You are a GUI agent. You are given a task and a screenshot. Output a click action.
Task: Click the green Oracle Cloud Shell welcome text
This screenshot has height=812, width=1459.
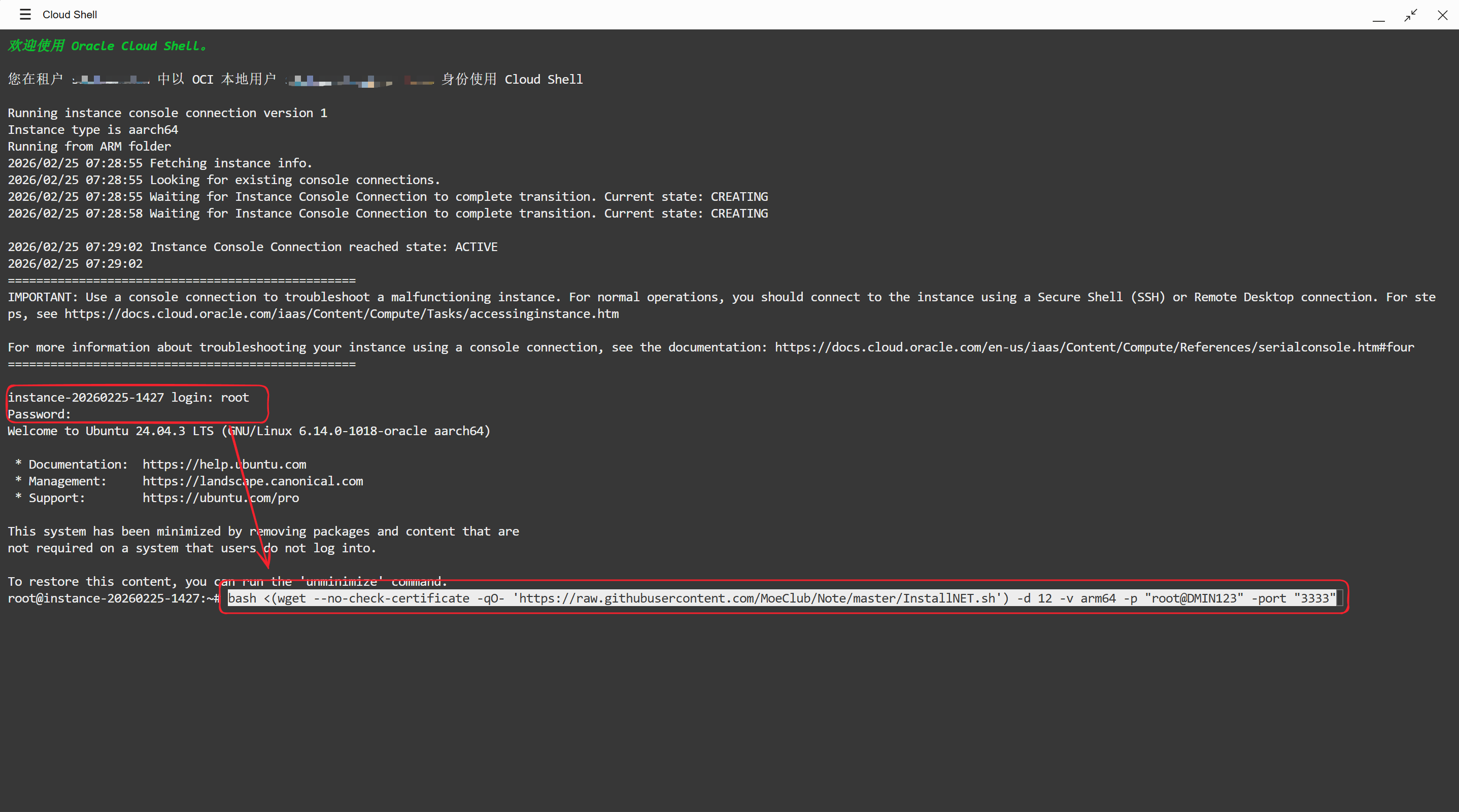click(x=107, y=46)
